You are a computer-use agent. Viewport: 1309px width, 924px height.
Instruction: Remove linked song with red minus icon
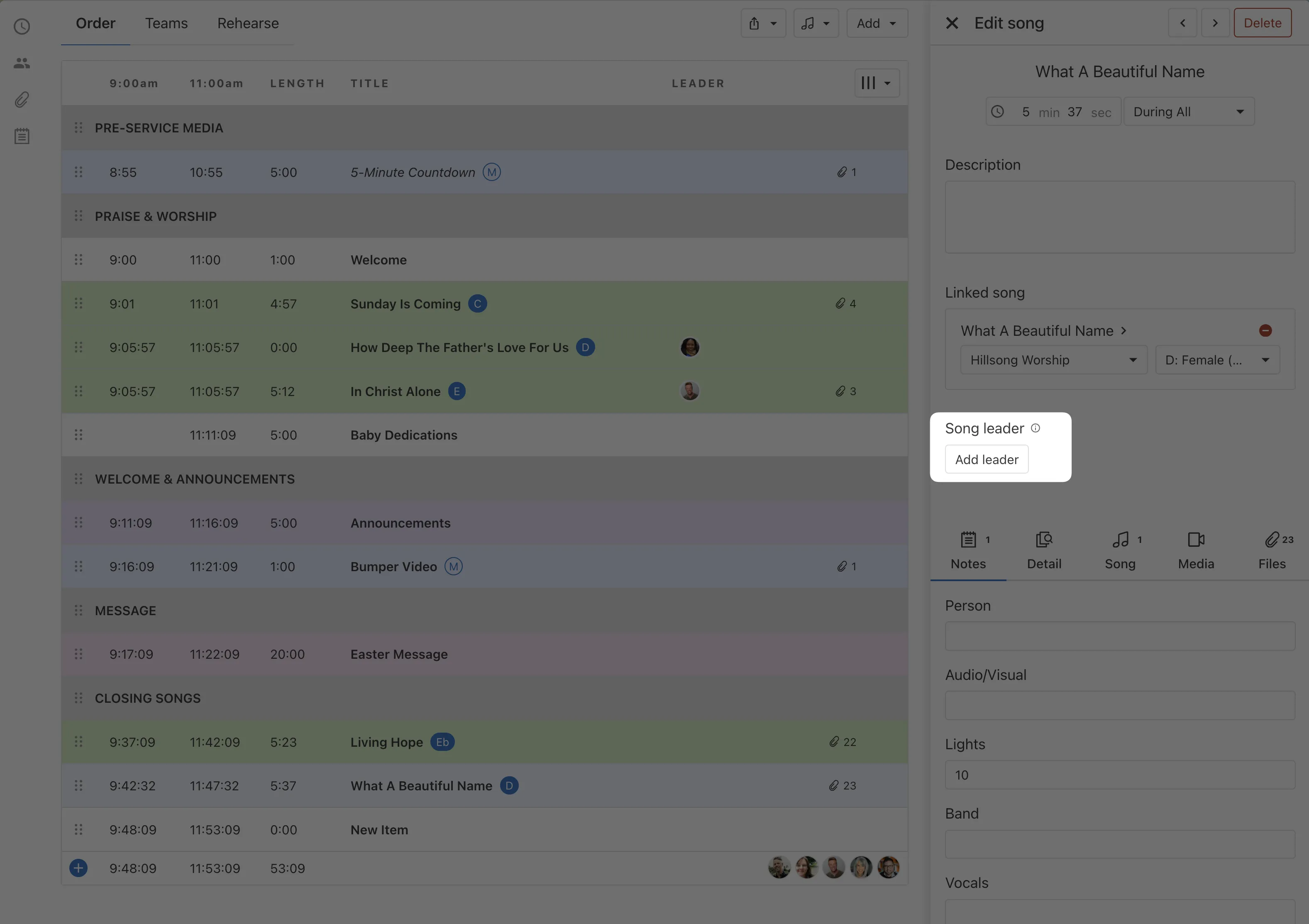(x=1265, y=331)
